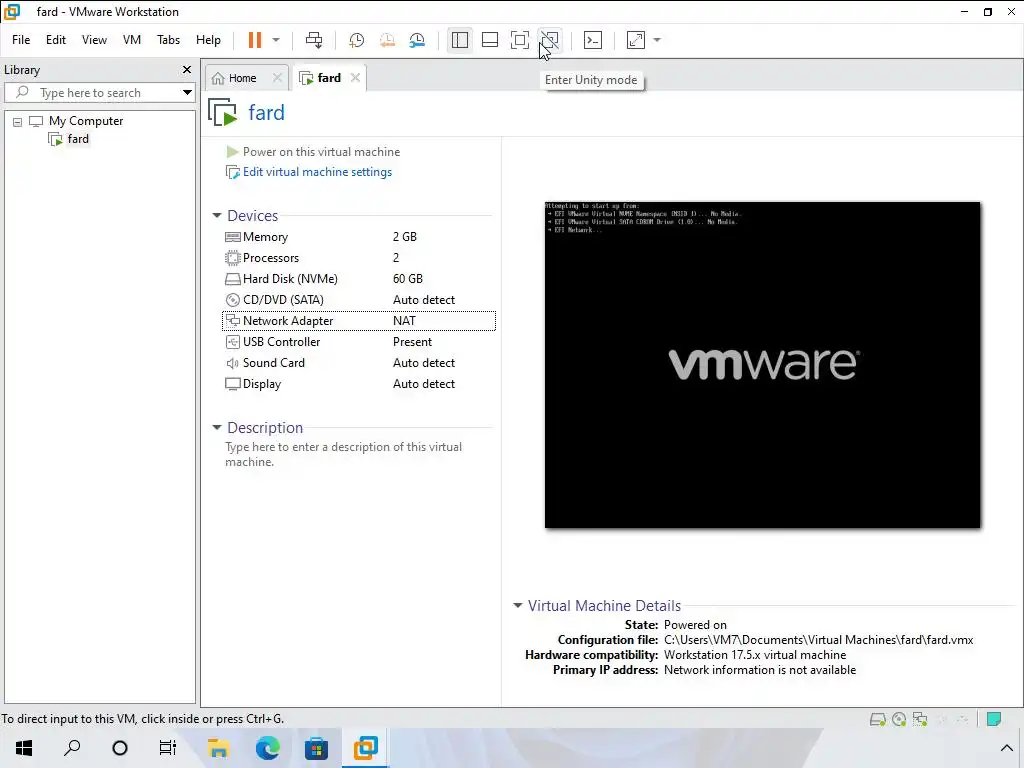This screenshot has width=1024, height=768.
Task: Select My Computer in the library tree
Action: click(x=86, y=121)
